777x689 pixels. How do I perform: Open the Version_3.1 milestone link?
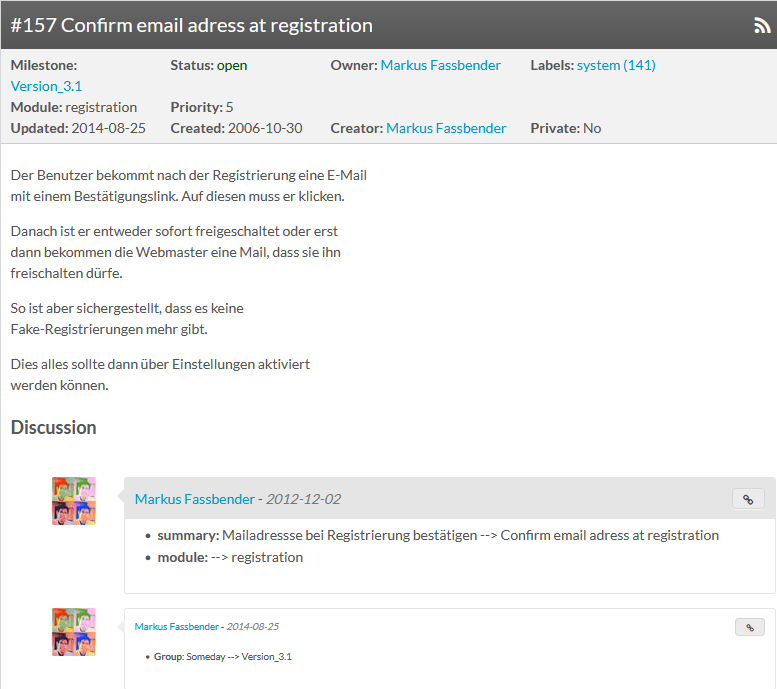click(x=46, y=86)
